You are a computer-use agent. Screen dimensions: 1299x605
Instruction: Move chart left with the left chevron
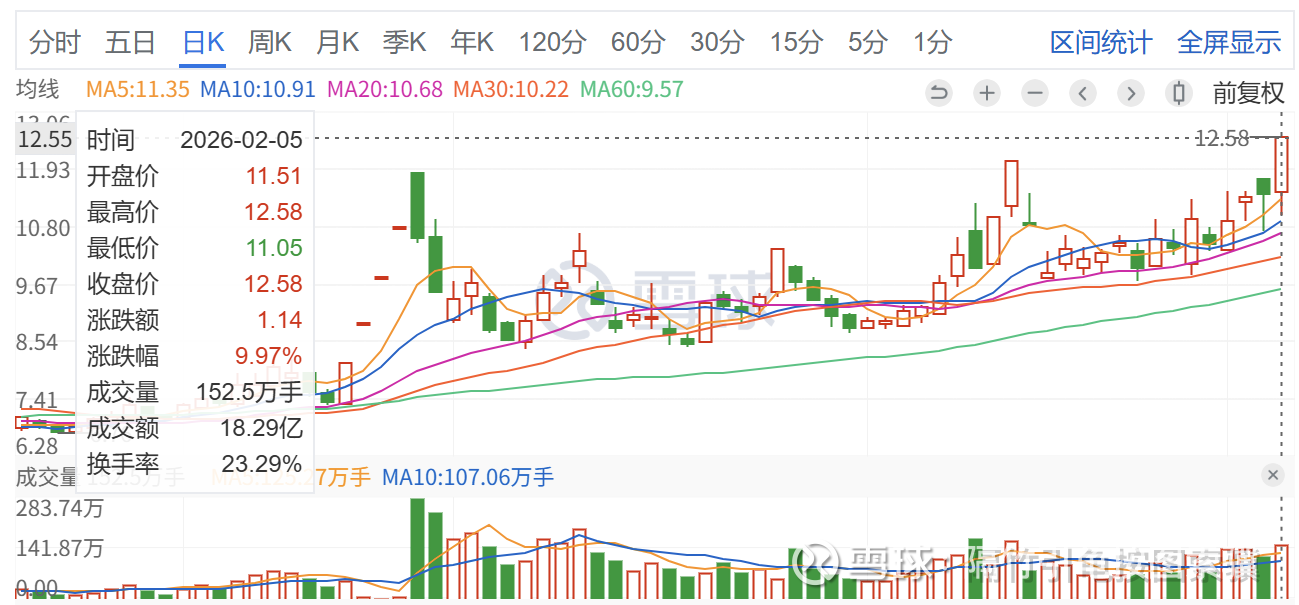pos(1083,94)
